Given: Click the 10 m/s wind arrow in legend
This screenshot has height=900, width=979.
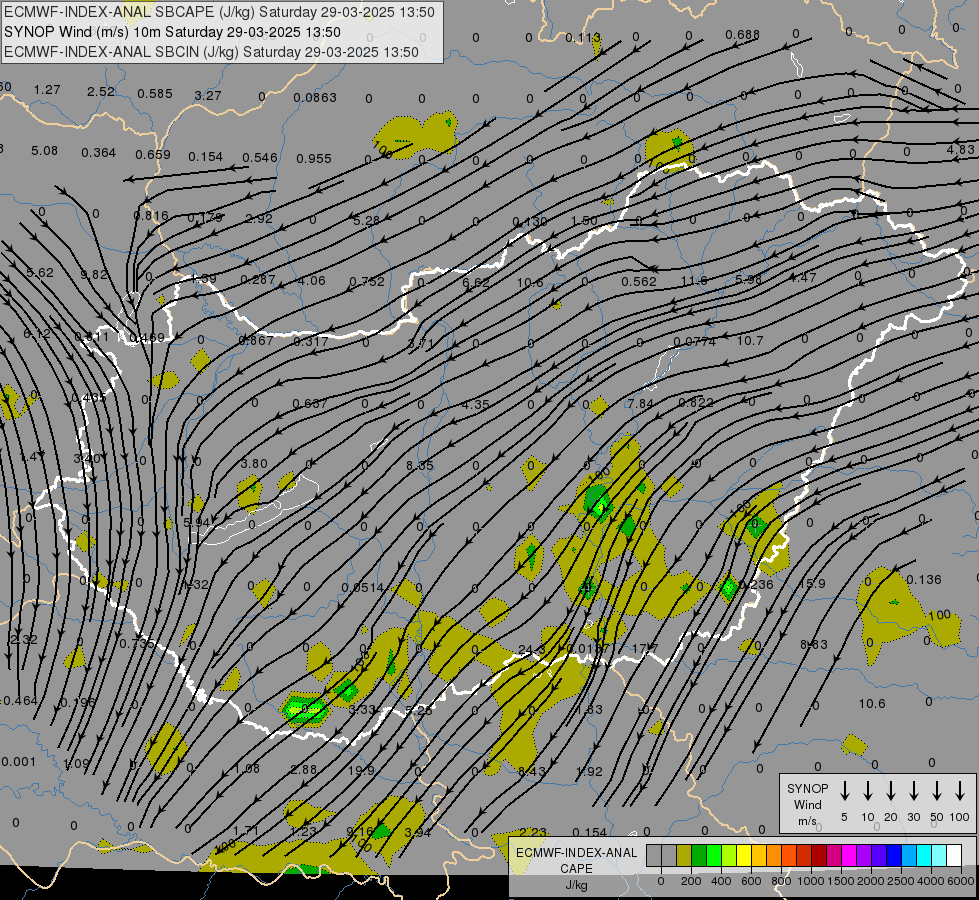Looking at the screenshot, I should (868, 791).
